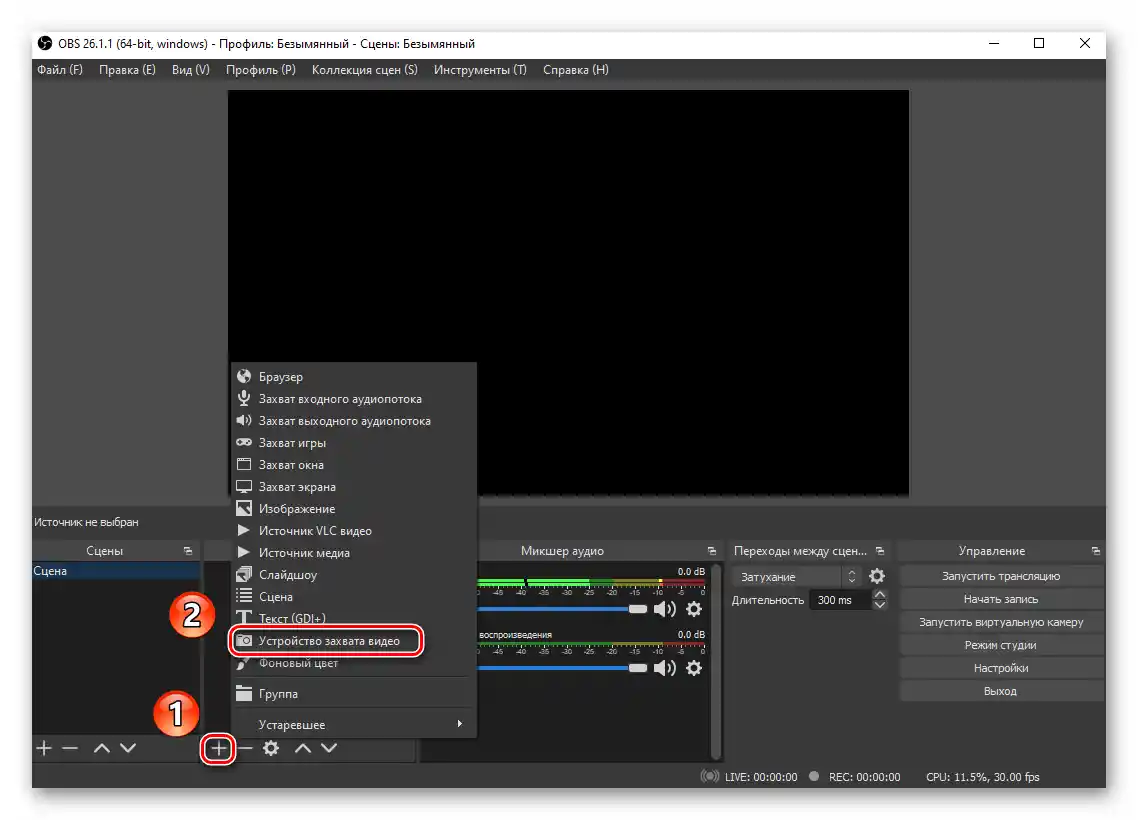Screen dimensions: 1138x820
Task: Click the 300 ms duration field
Action: 840,600
